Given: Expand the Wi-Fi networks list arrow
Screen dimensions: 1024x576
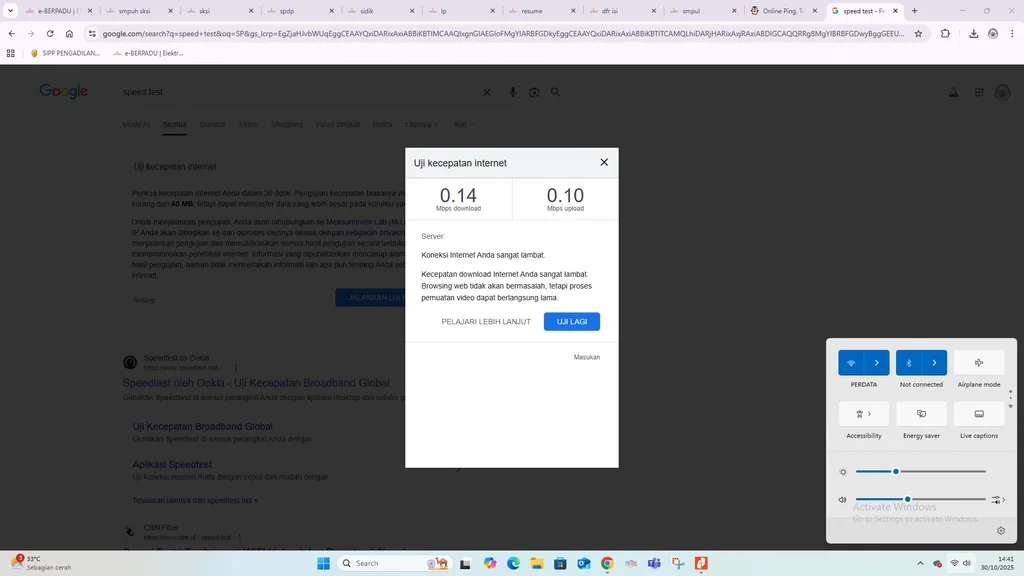Looking at the screenshot, I should (877, 363).
